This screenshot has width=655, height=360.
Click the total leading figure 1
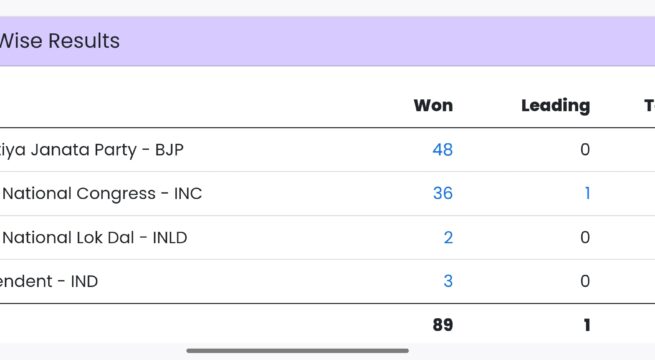click(587, 325)
